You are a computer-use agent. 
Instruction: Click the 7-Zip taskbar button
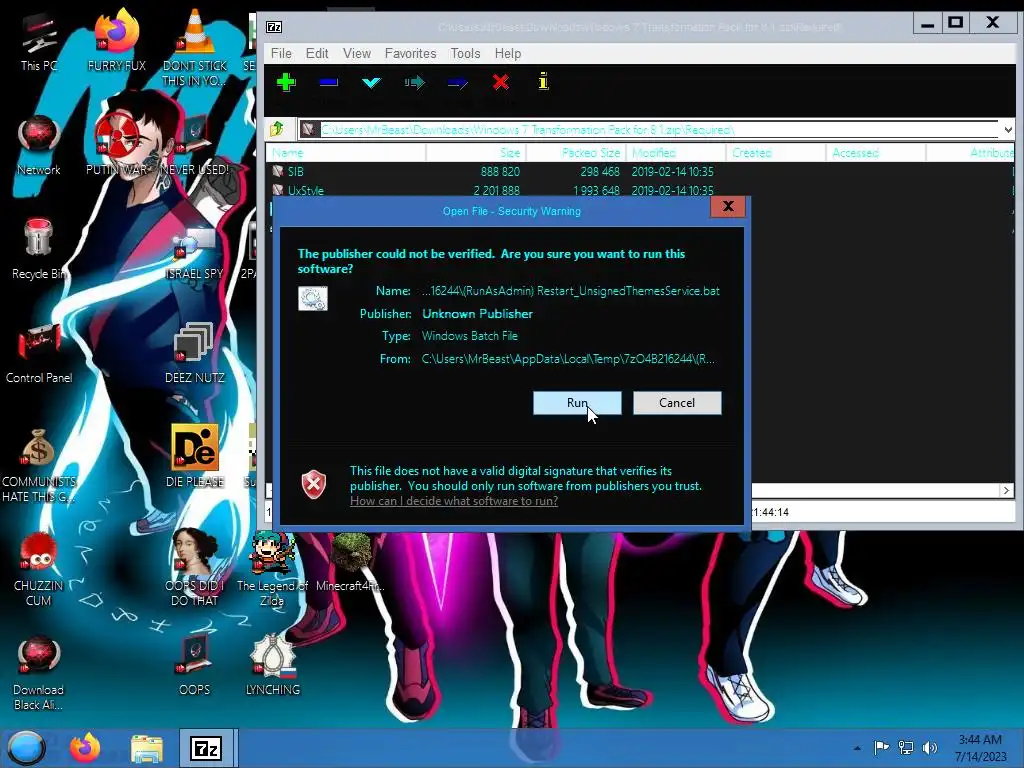[206, 748]
